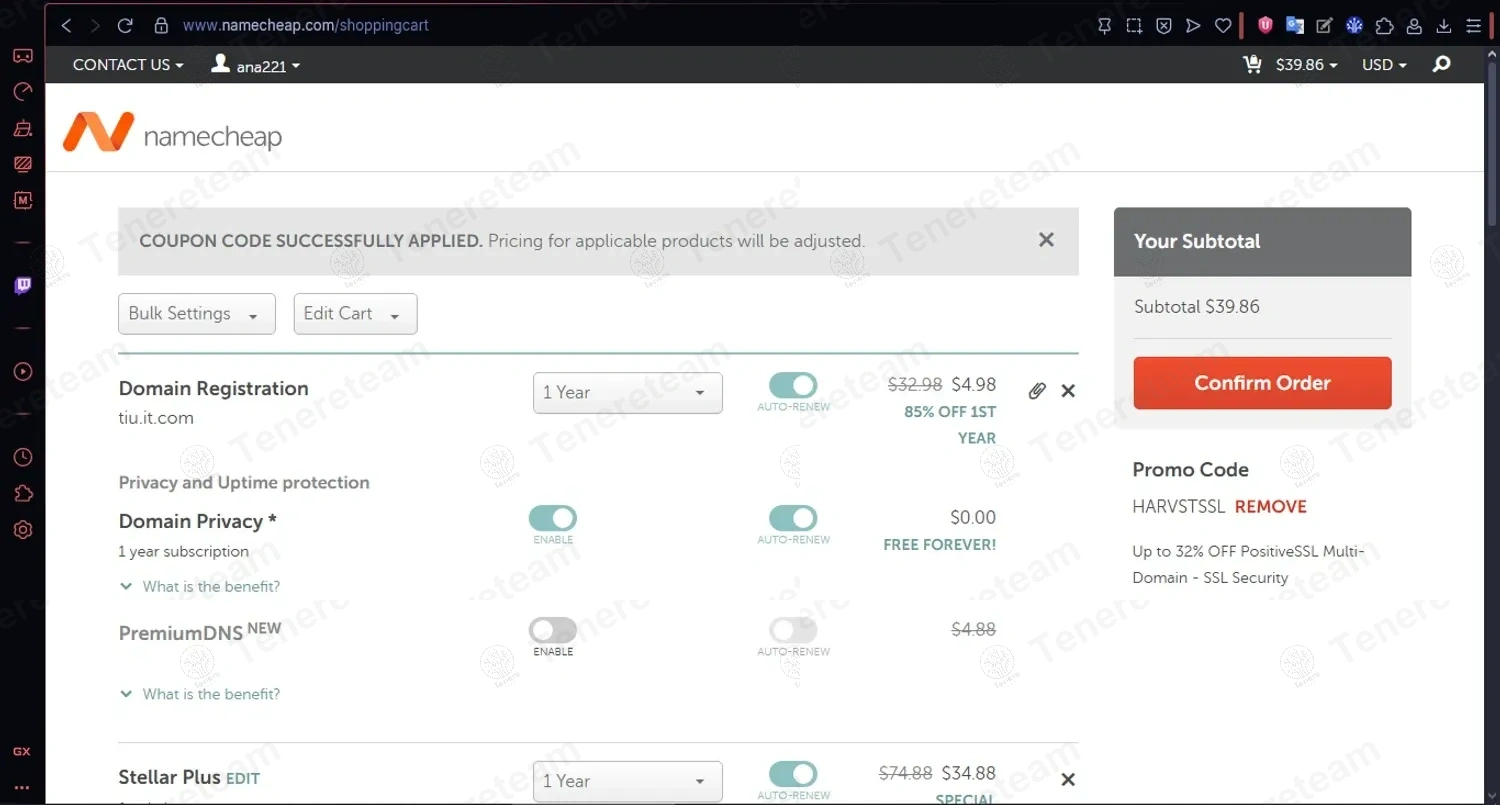Click the heart bookmark icon in address bar
This screenshot has height=805, width=1500.
1223,26
